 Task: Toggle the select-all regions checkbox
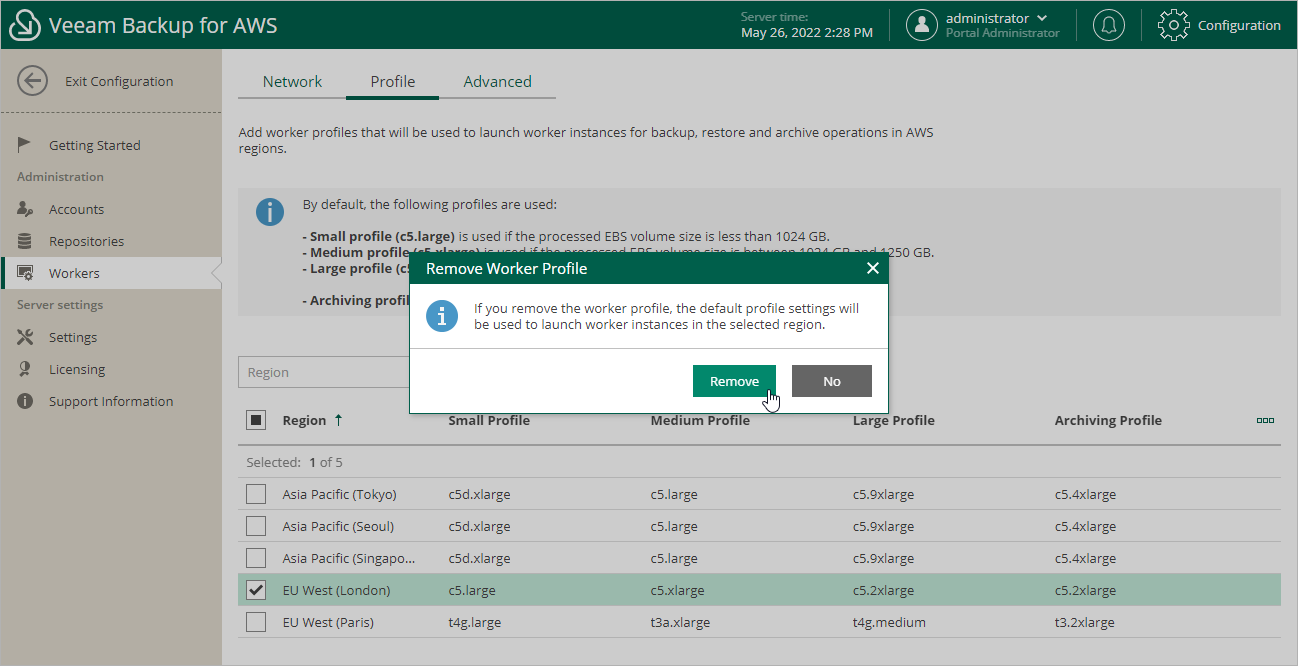tap(256, 420)
